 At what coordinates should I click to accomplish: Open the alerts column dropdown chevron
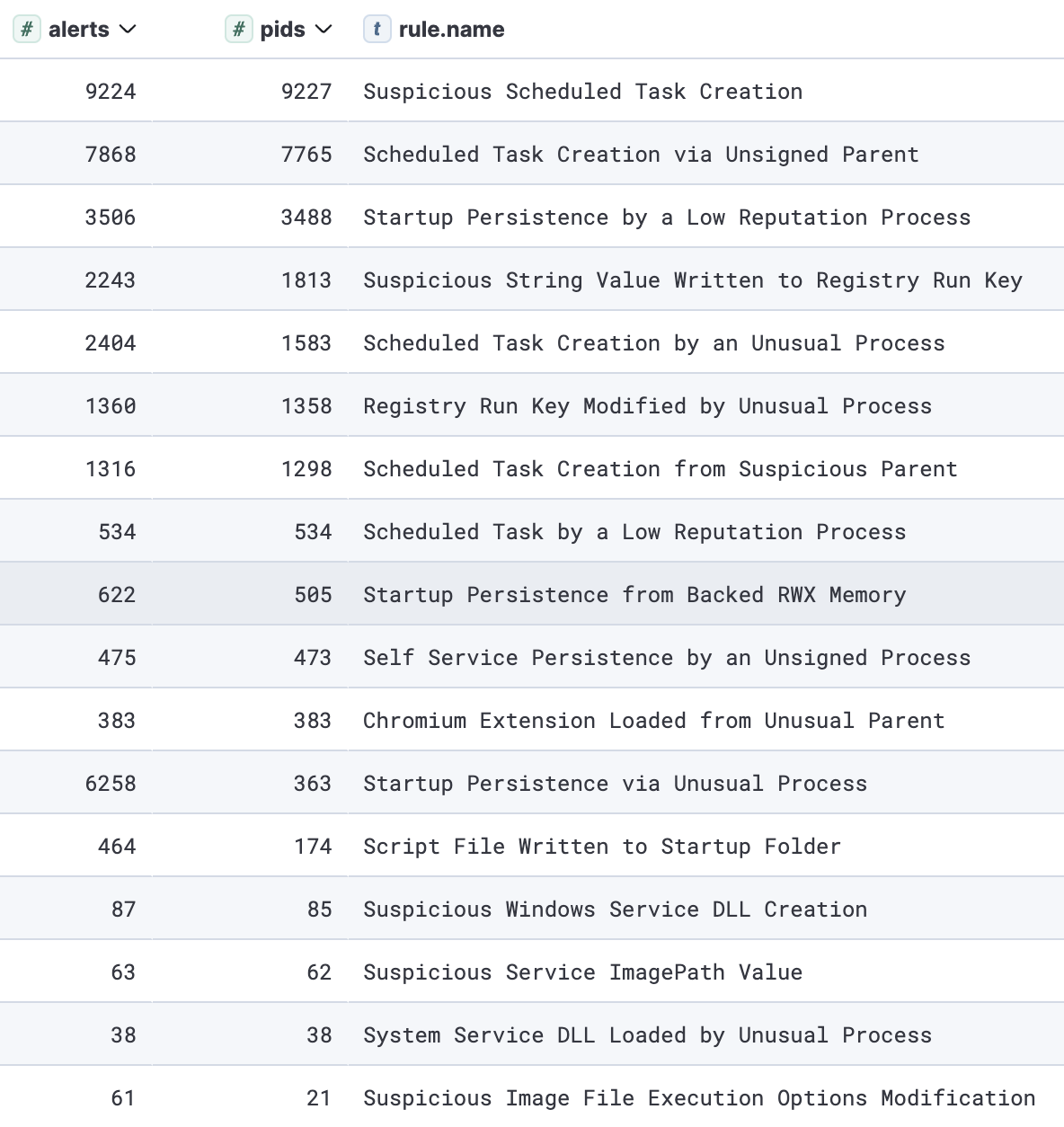[x=128, y=30]
